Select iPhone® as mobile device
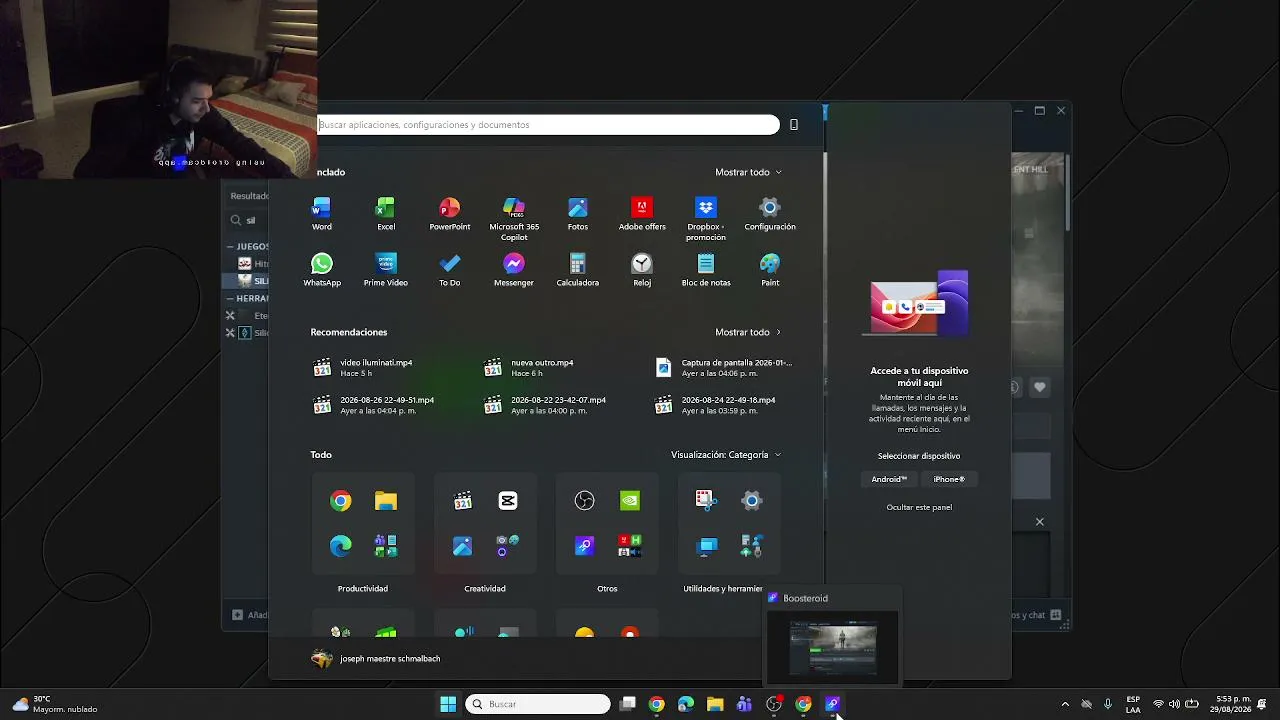The height and width of the screenshot is (720, 1280). tap(949, 479)
